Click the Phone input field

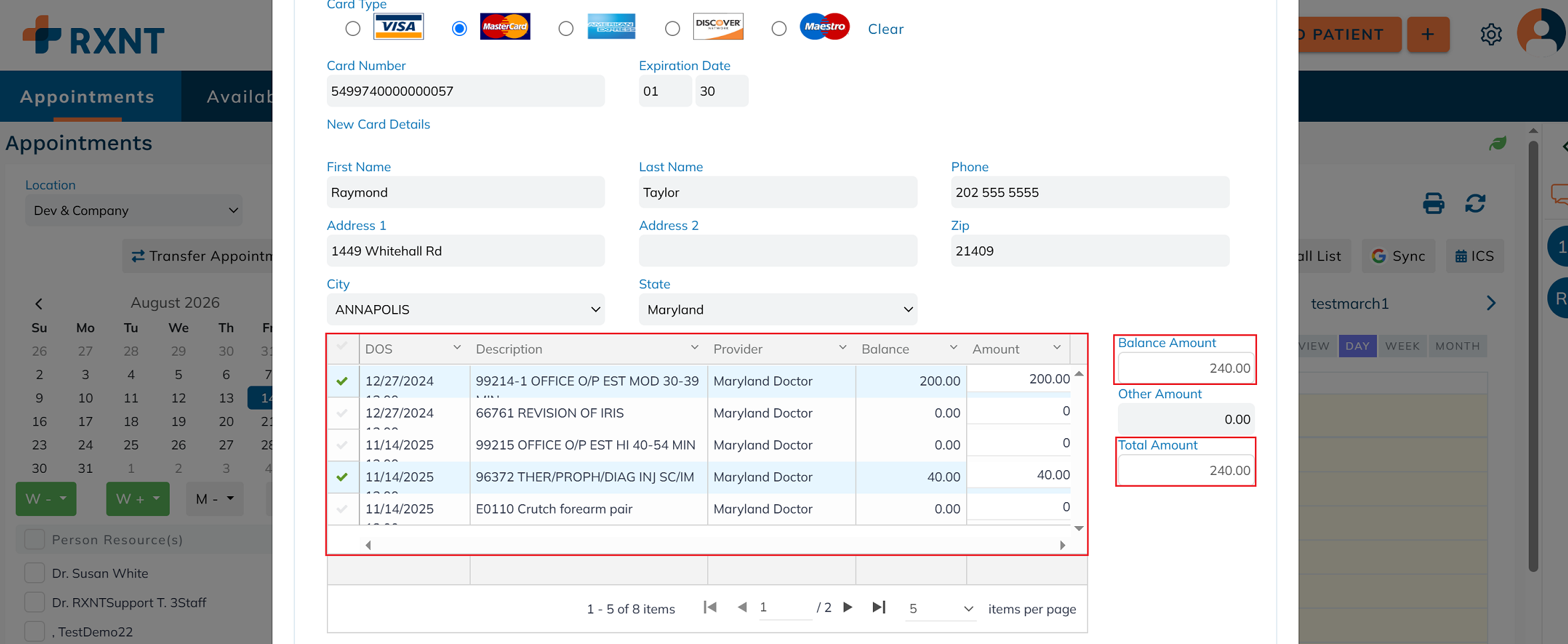(x=1090, y=192)
